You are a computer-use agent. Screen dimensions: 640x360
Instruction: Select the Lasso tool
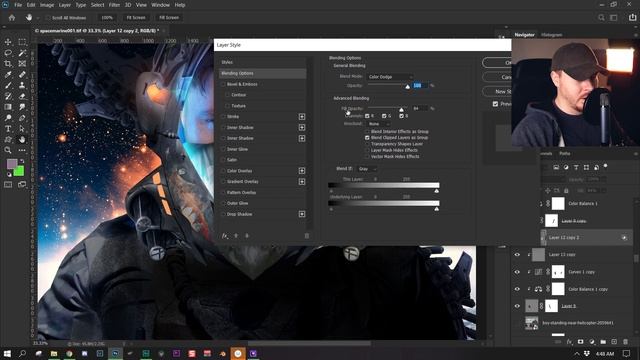(x=8, y=53)
